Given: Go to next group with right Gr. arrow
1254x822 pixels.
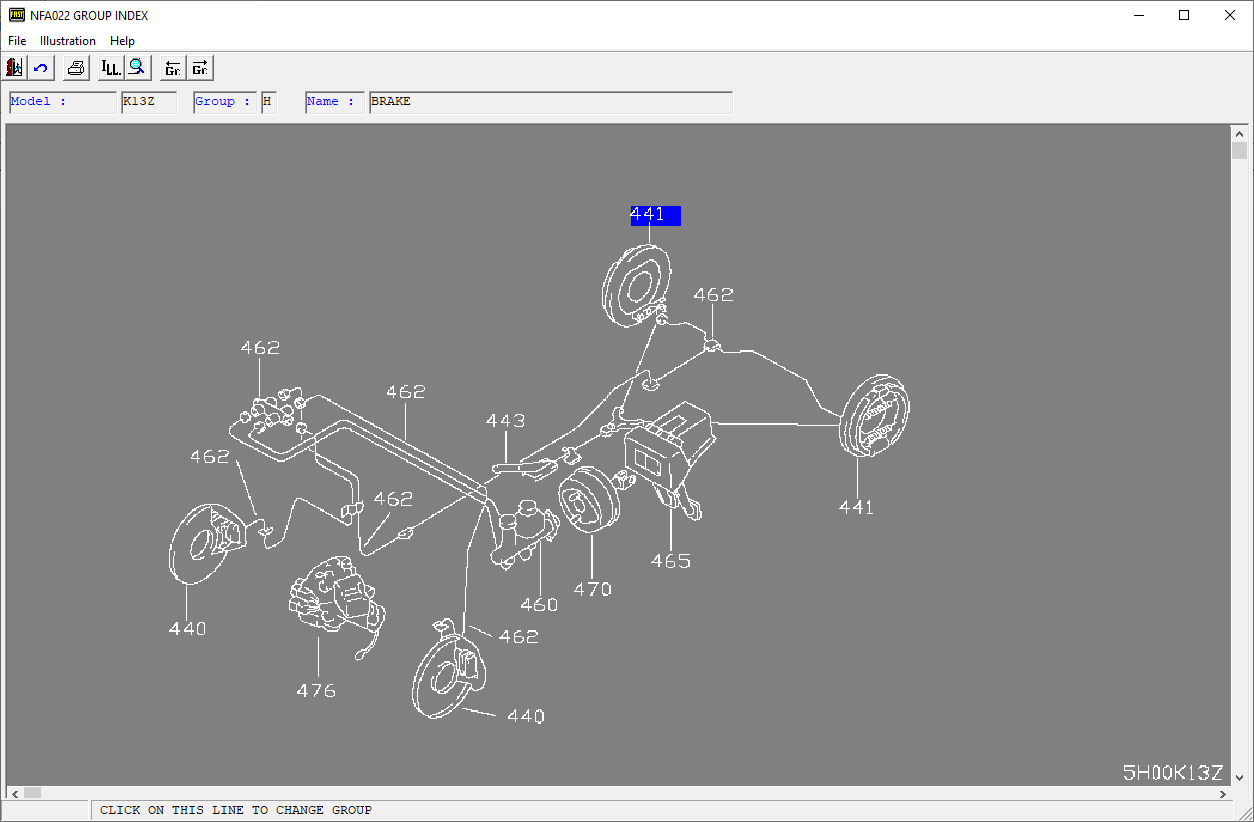Looking at the screenshot, I should point(200,68).
